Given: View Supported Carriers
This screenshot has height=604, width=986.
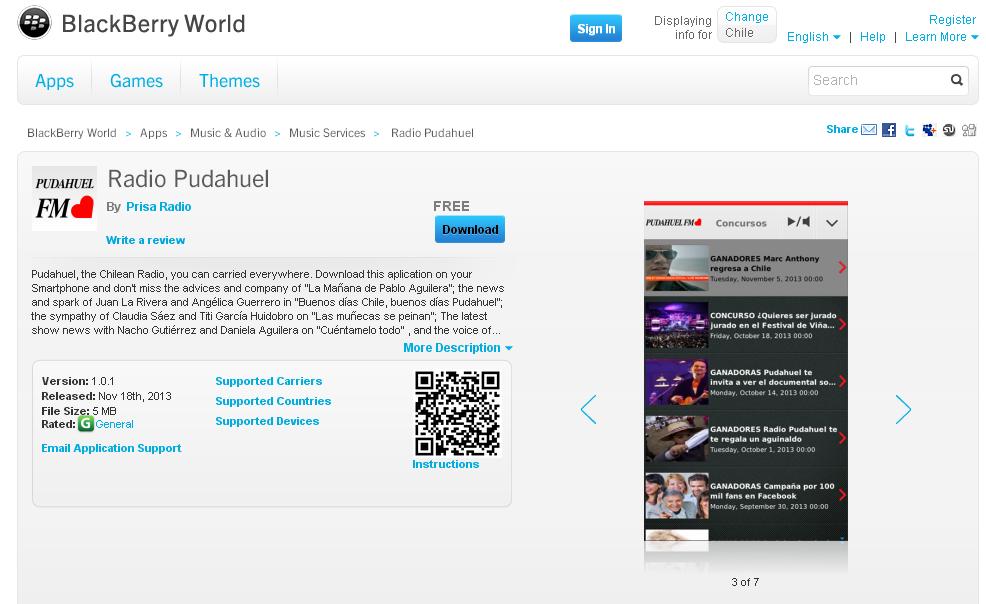Looking at the screenshot, I should [269, 381].
